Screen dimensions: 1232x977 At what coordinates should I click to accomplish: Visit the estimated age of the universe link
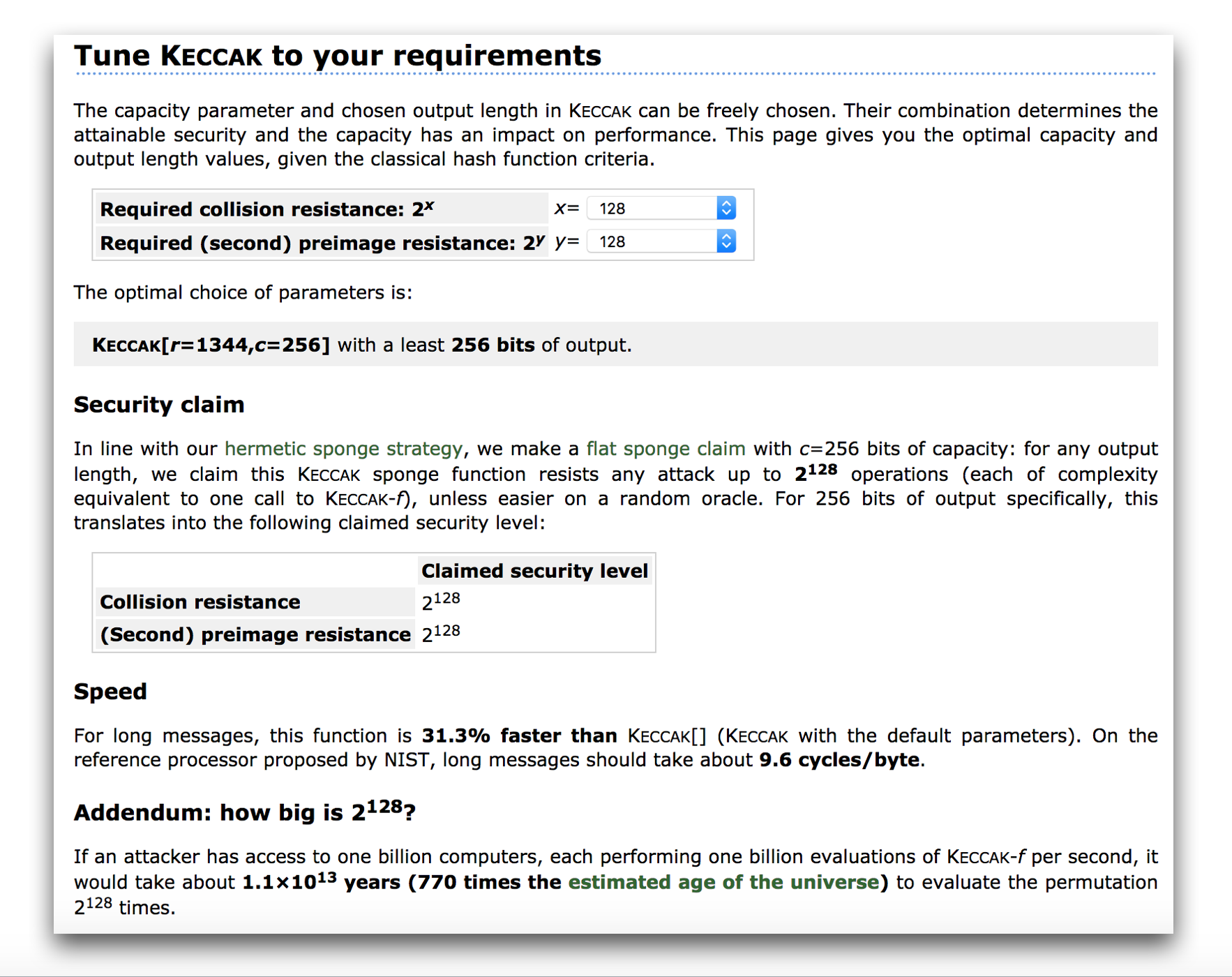[723, 882]
